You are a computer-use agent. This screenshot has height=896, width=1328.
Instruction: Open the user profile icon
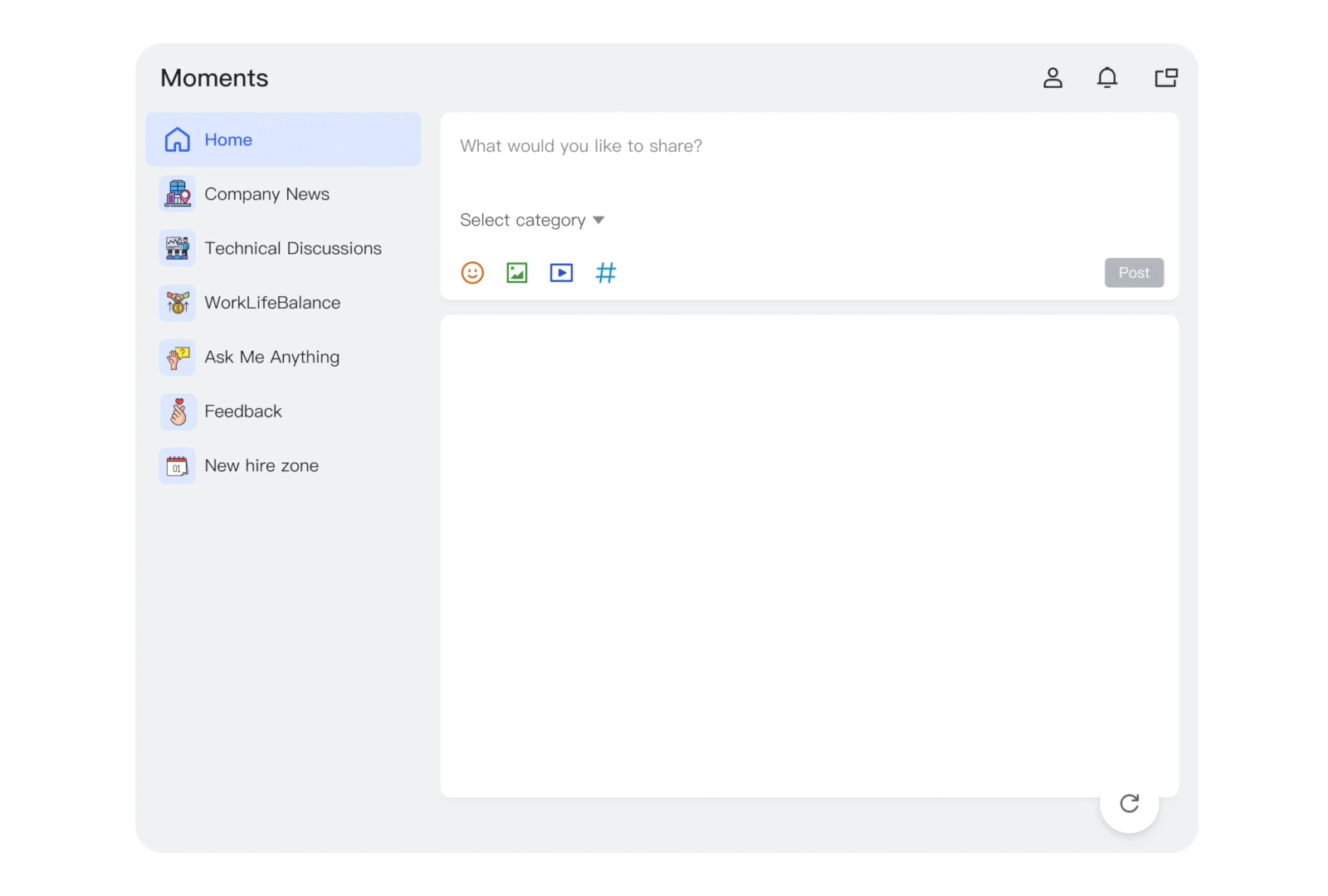pos(1052,78)
